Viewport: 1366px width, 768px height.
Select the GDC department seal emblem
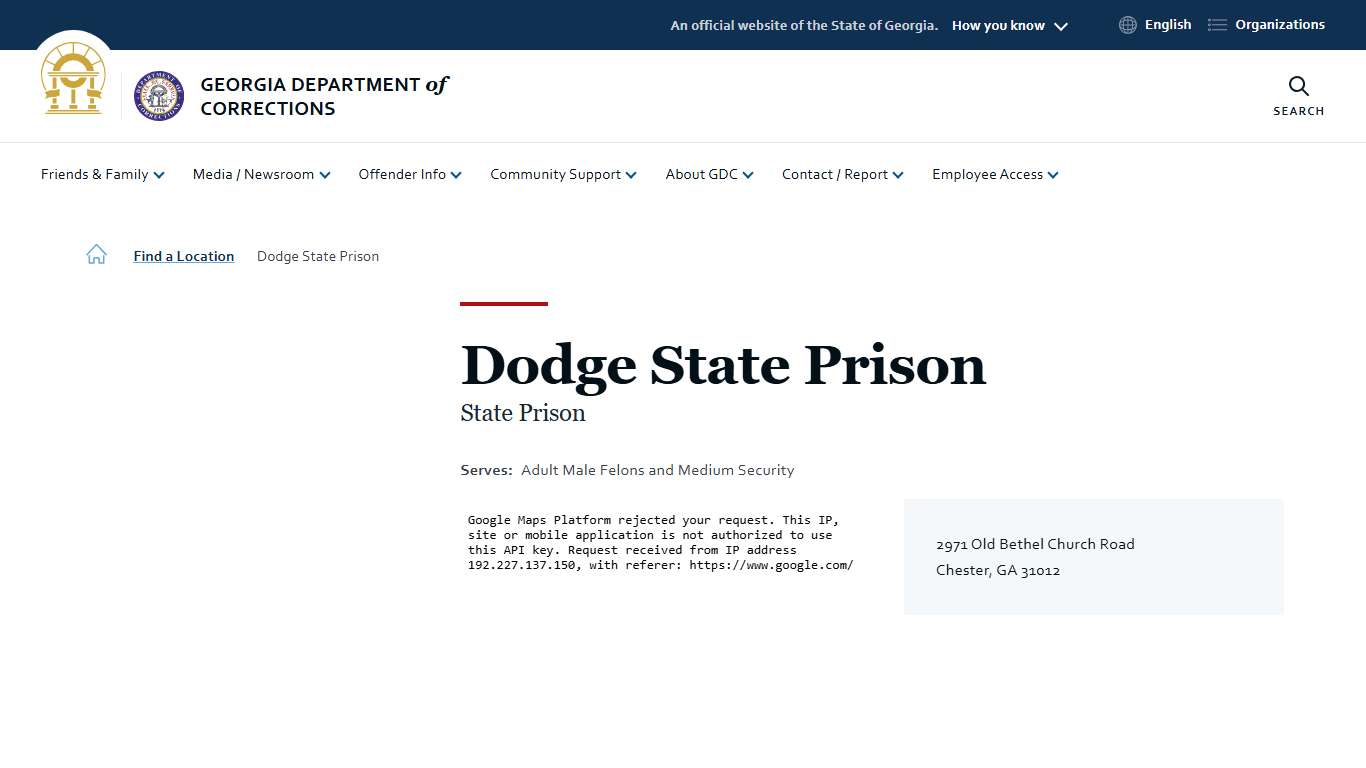click(x=158, y=96)
